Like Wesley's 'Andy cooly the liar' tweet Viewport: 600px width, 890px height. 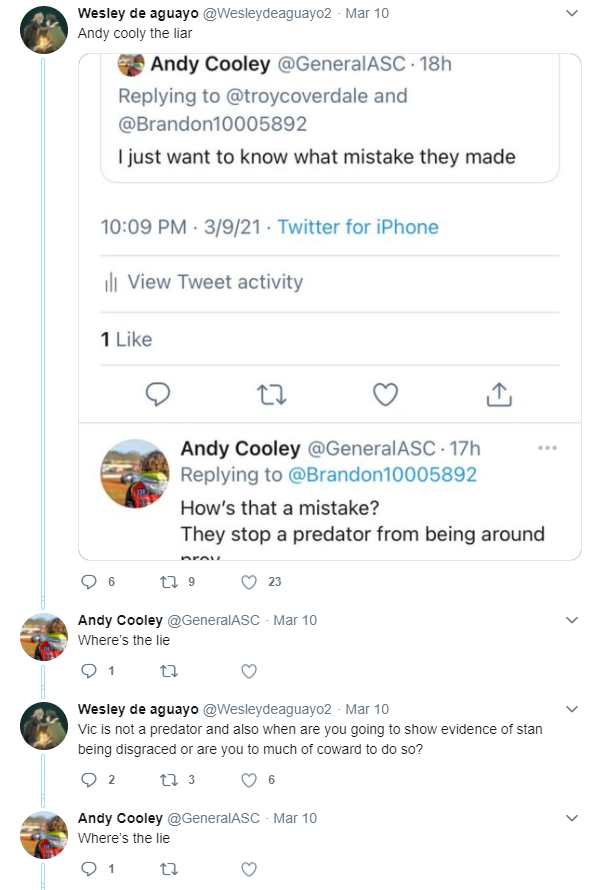tap(249, 582)
